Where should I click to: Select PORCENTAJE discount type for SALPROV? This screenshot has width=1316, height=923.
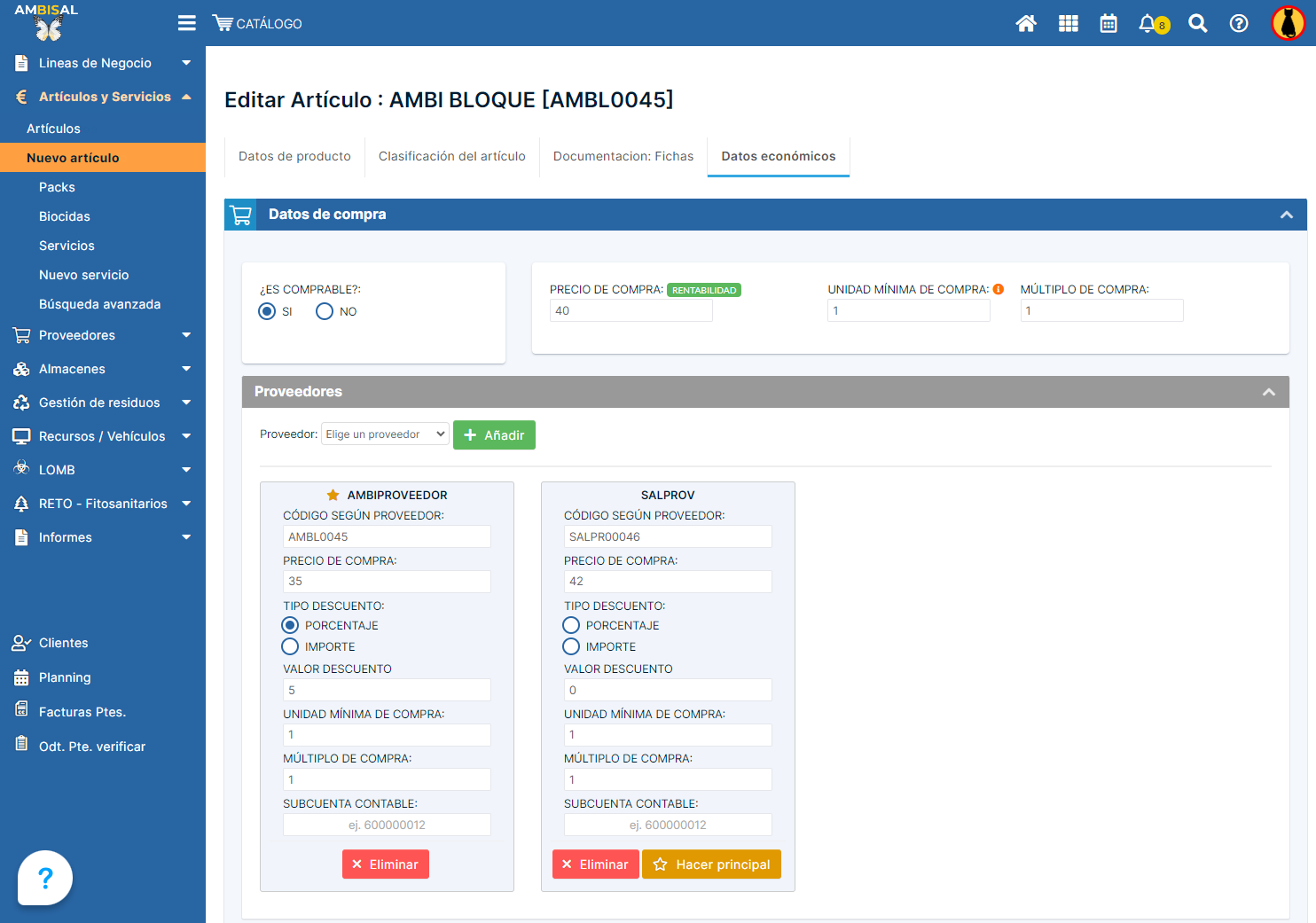coord(572,625)
